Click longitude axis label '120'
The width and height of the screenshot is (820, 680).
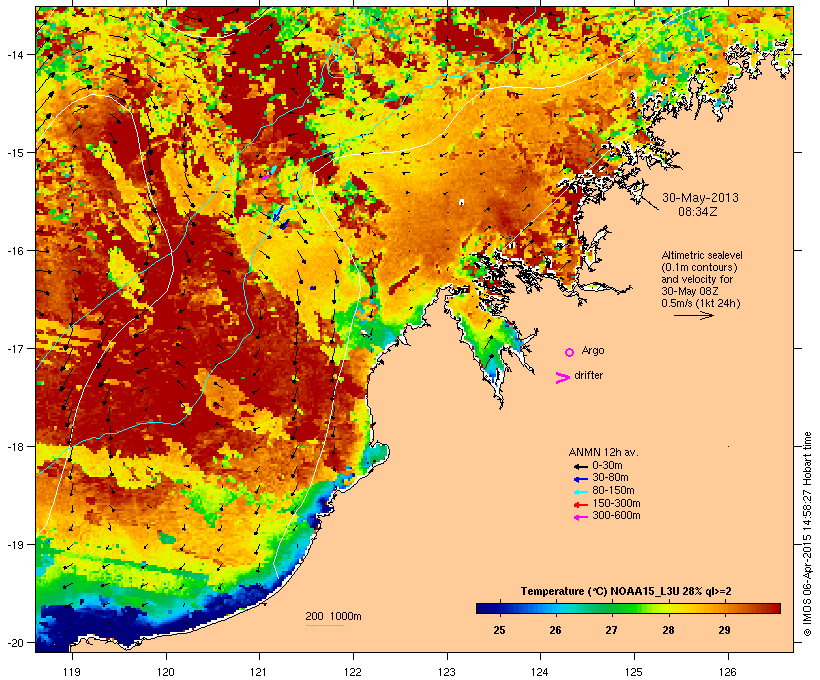tap(166, 672)
